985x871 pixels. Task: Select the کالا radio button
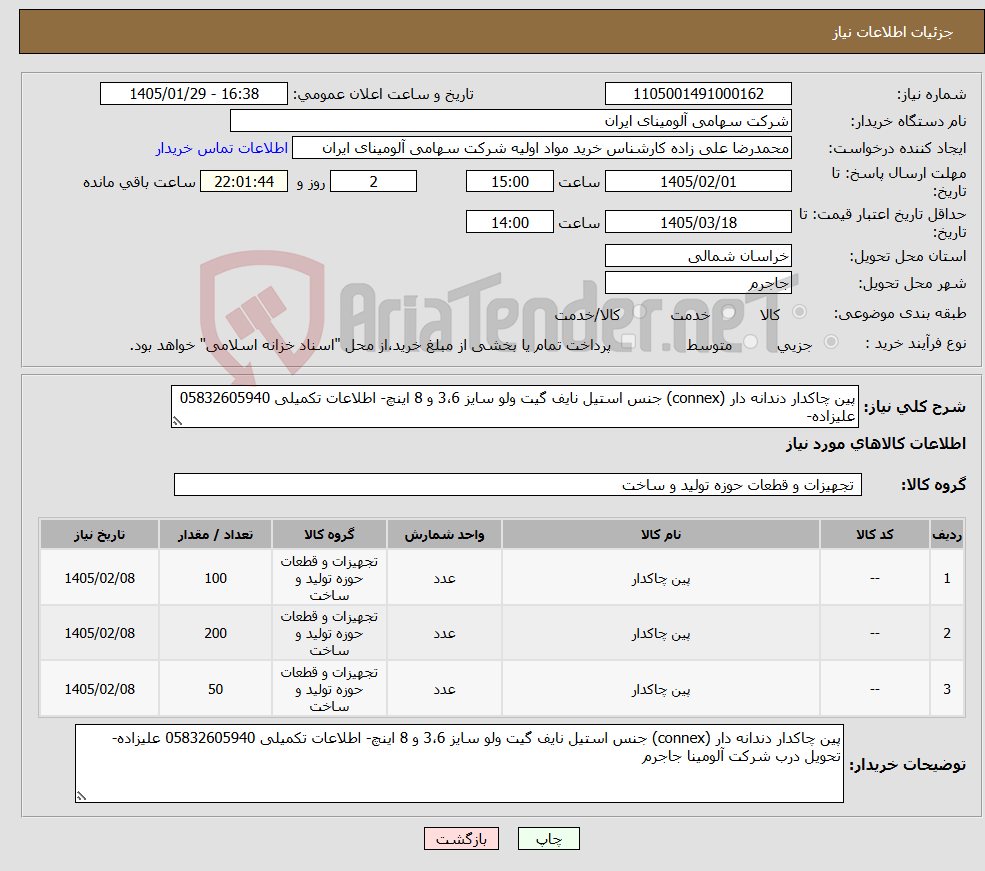pos(800,311)
